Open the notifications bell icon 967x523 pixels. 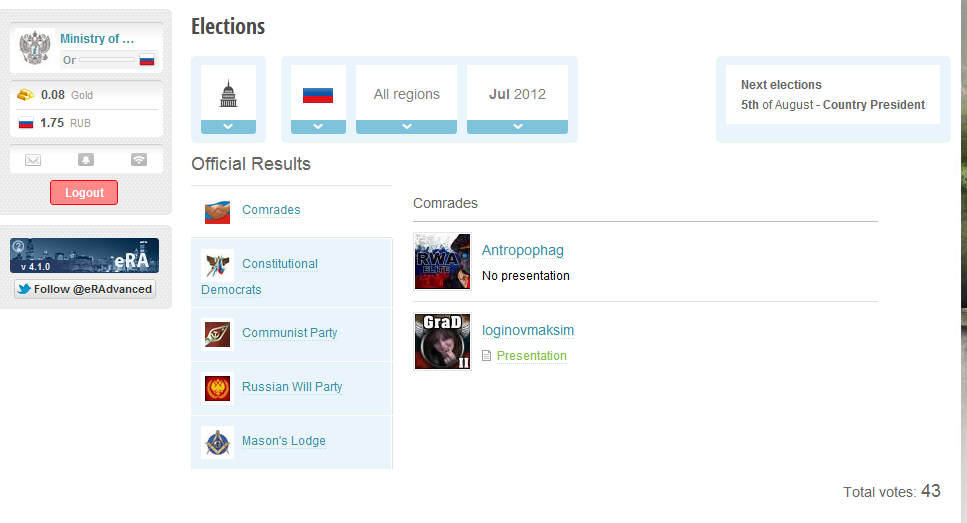(86, 160)
